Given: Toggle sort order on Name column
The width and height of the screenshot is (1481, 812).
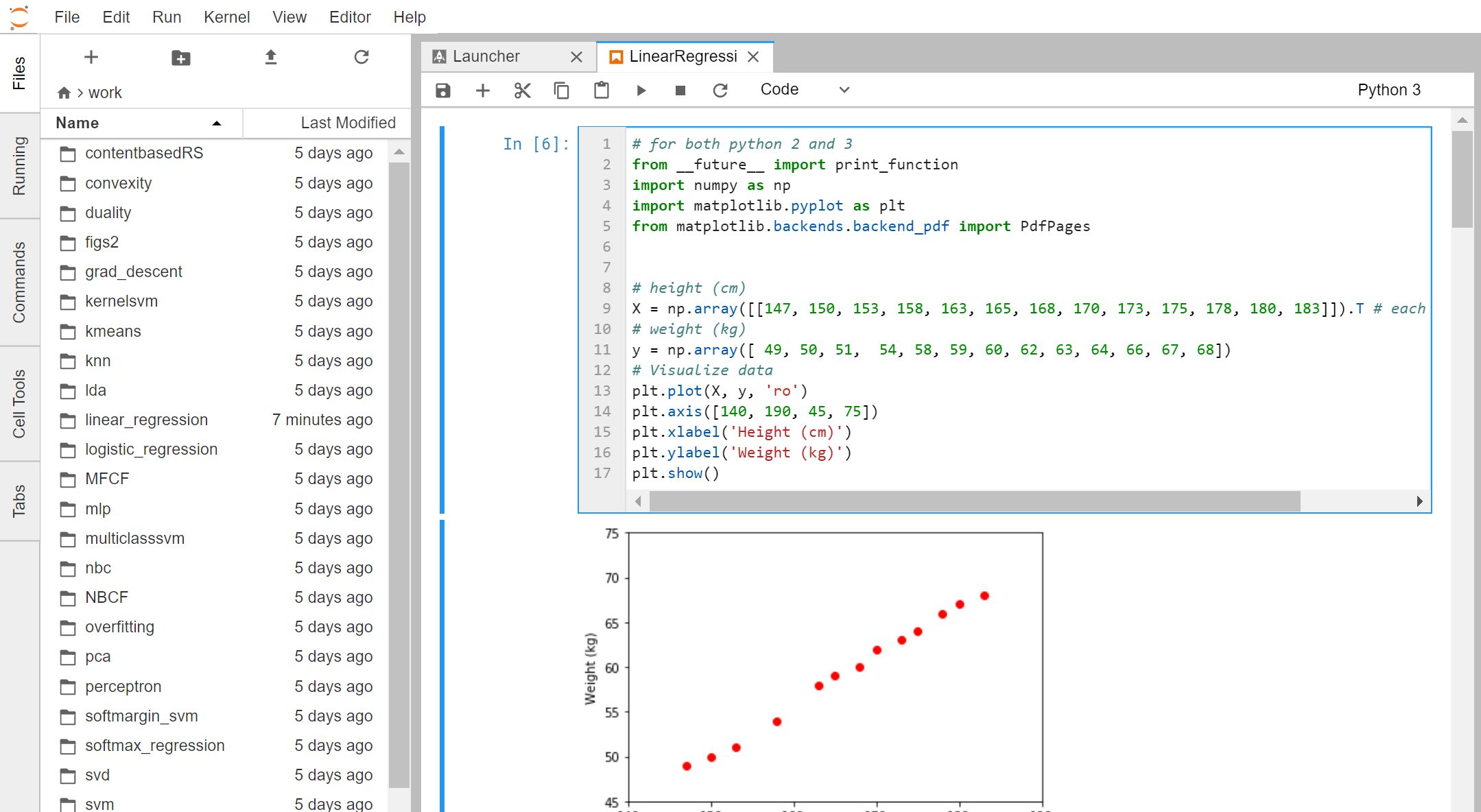Looking at the screenshot, I should point(141,123).
